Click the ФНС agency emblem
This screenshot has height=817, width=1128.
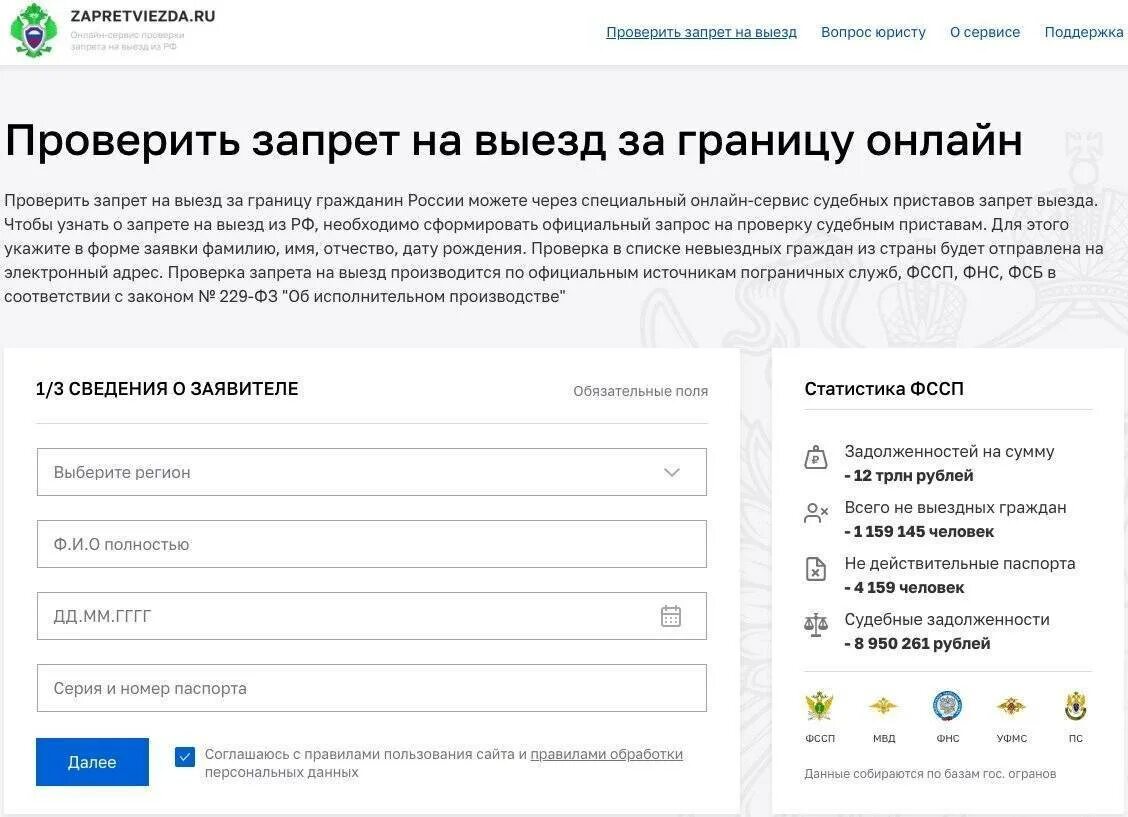click(x=947, y=706)
